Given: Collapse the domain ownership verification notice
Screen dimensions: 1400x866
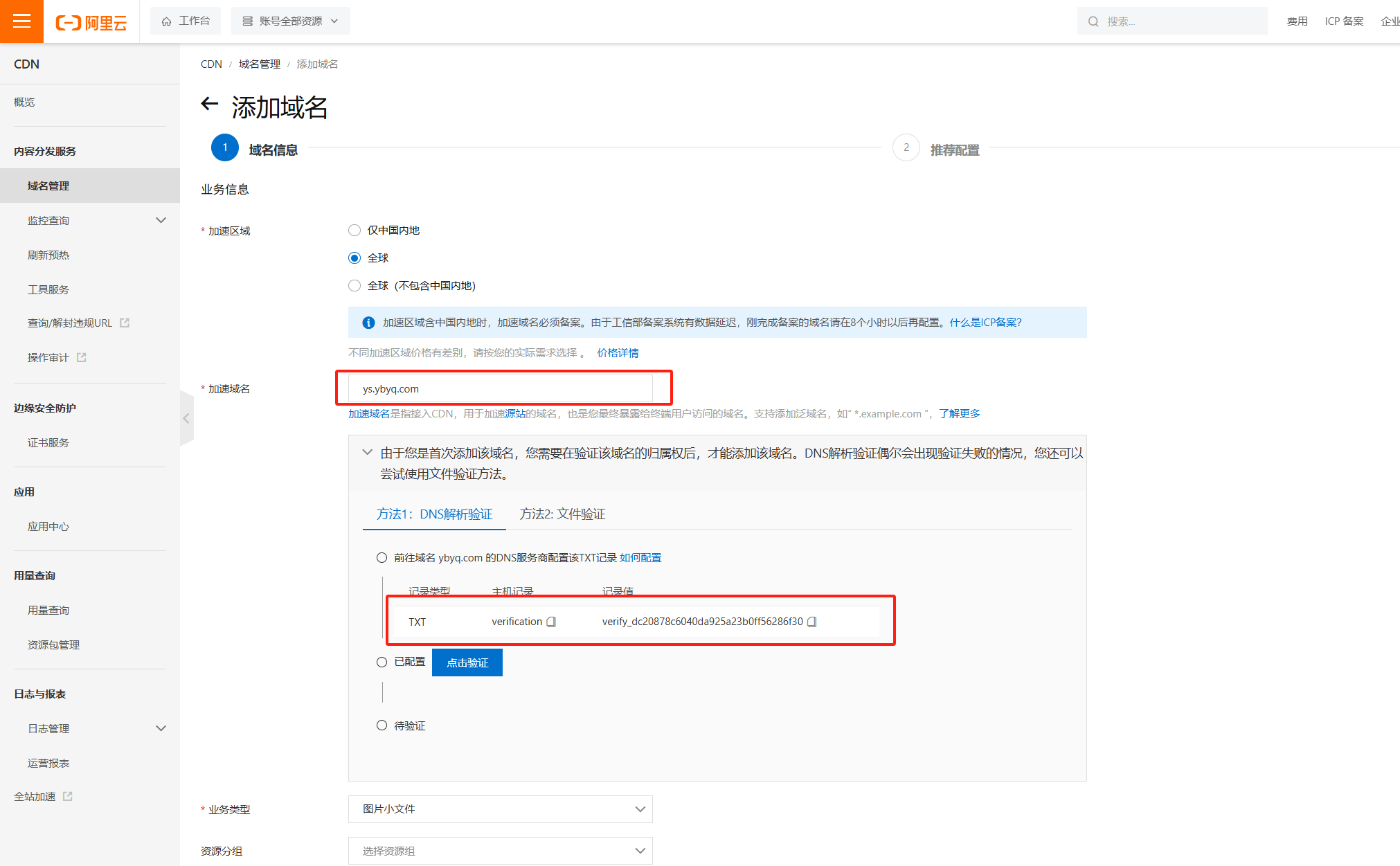Looking at the screenshot, I should click(367, 453).
